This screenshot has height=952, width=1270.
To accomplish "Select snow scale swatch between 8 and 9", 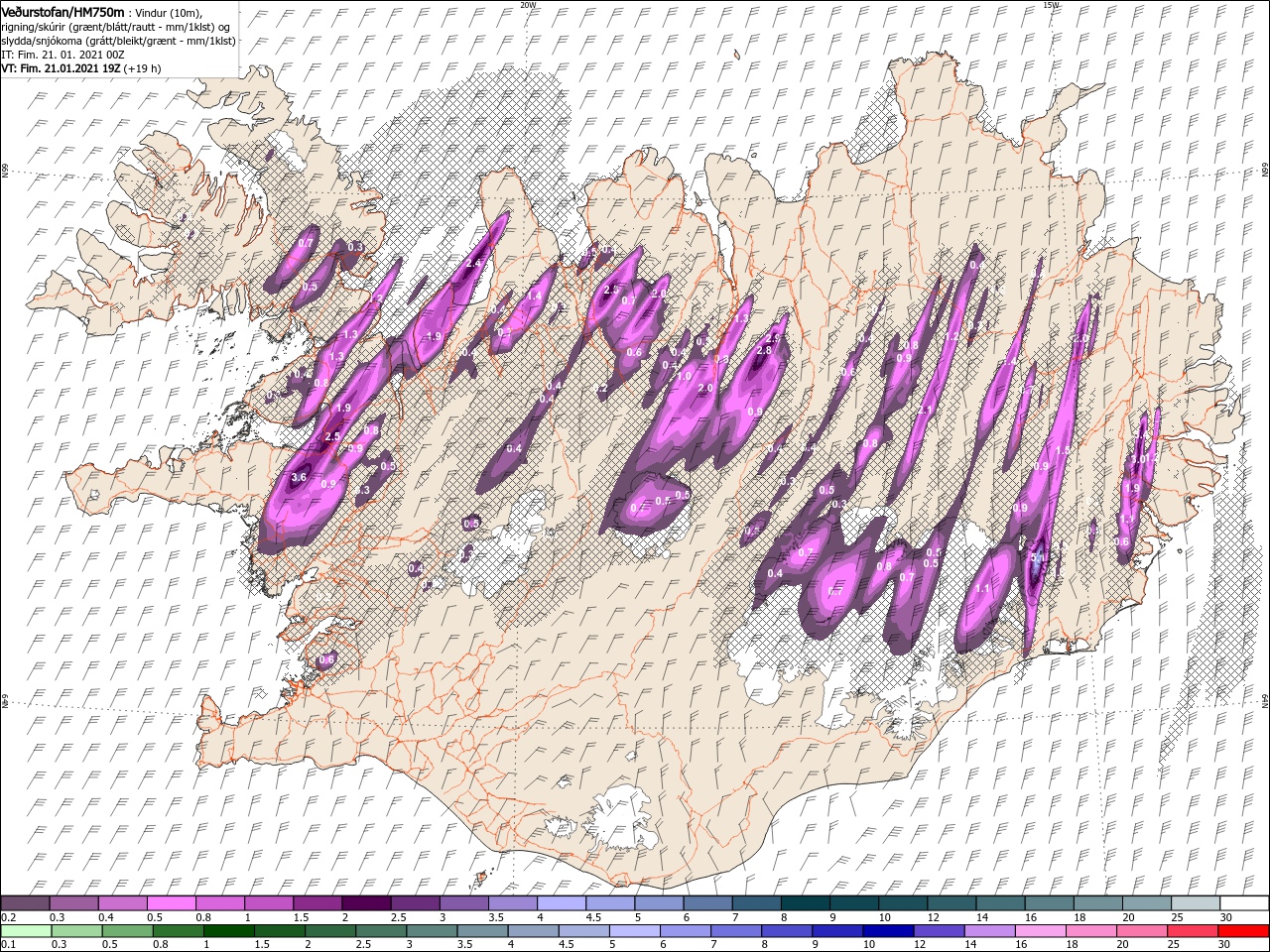I will 805,902.
